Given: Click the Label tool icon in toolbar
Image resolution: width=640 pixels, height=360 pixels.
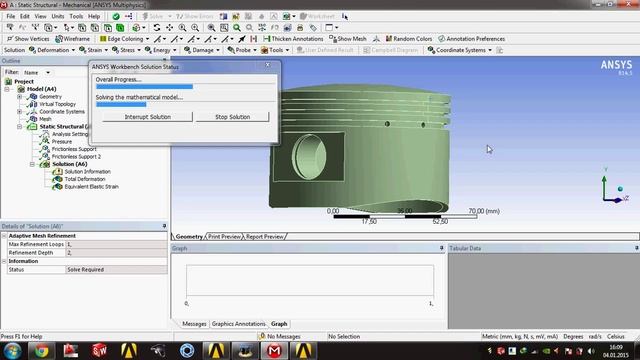Looking at the screenshot, I should pyautogui.click(x=10, y=28).
